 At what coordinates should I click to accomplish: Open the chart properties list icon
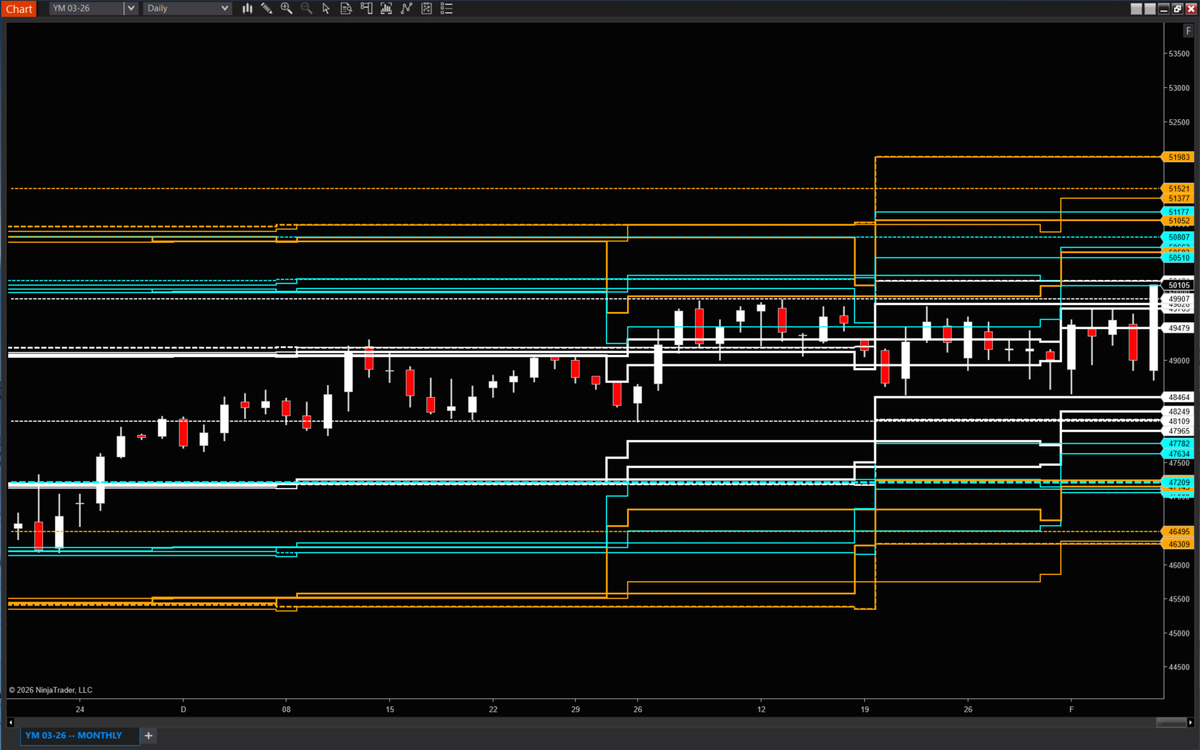tap(446, 9)
